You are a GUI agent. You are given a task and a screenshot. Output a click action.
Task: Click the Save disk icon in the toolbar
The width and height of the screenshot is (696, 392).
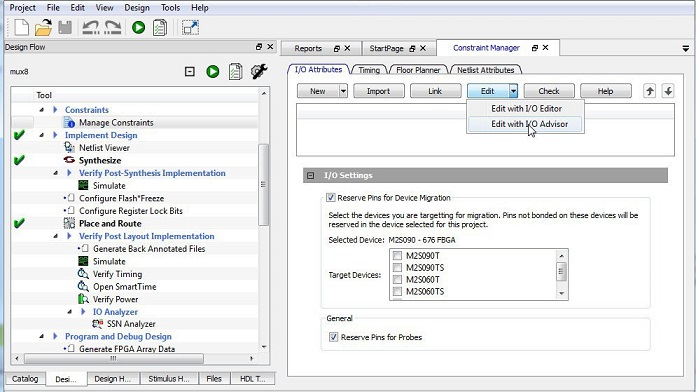click(65, 28)
